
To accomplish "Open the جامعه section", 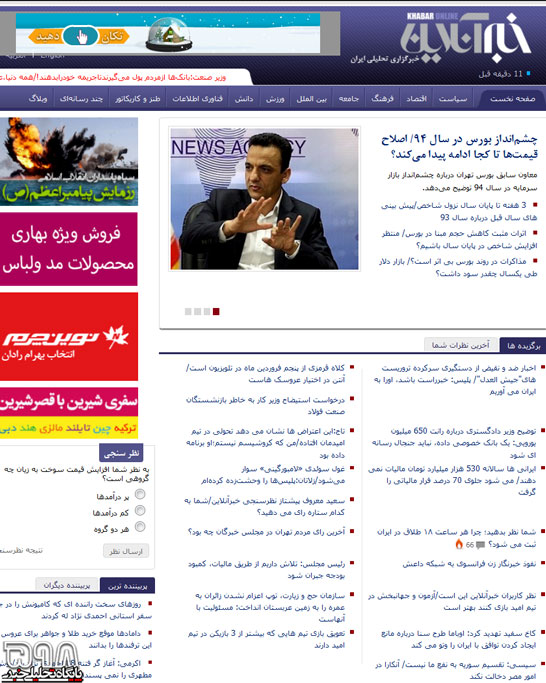I will click(349, 99).
